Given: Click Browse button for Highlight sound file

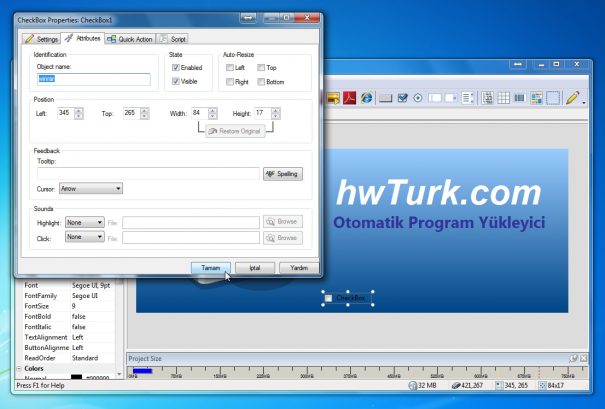Looking at the screenshot, I should [283, 222].
